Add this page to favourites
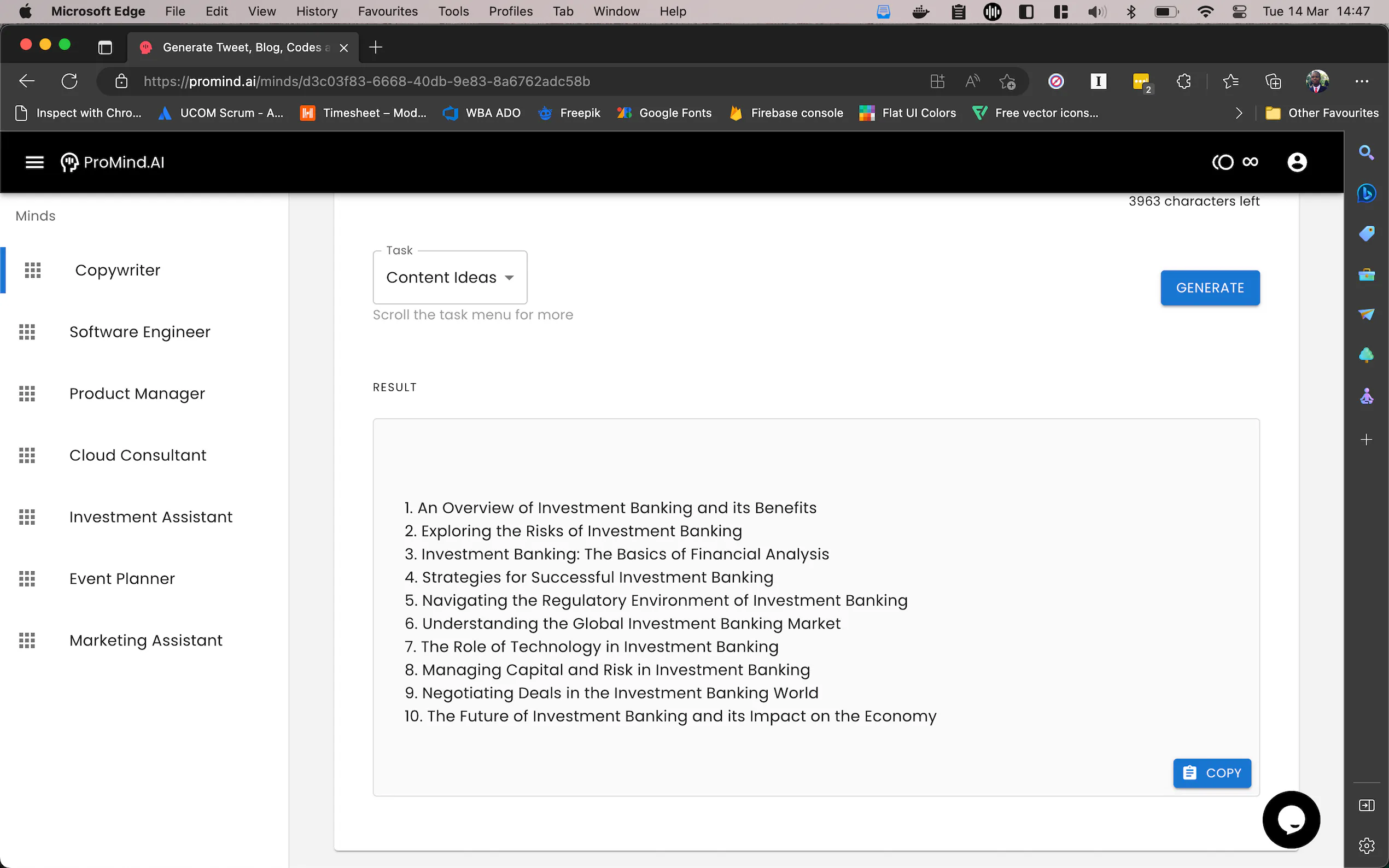The image size is (1389, 868). pos(1007,81)
